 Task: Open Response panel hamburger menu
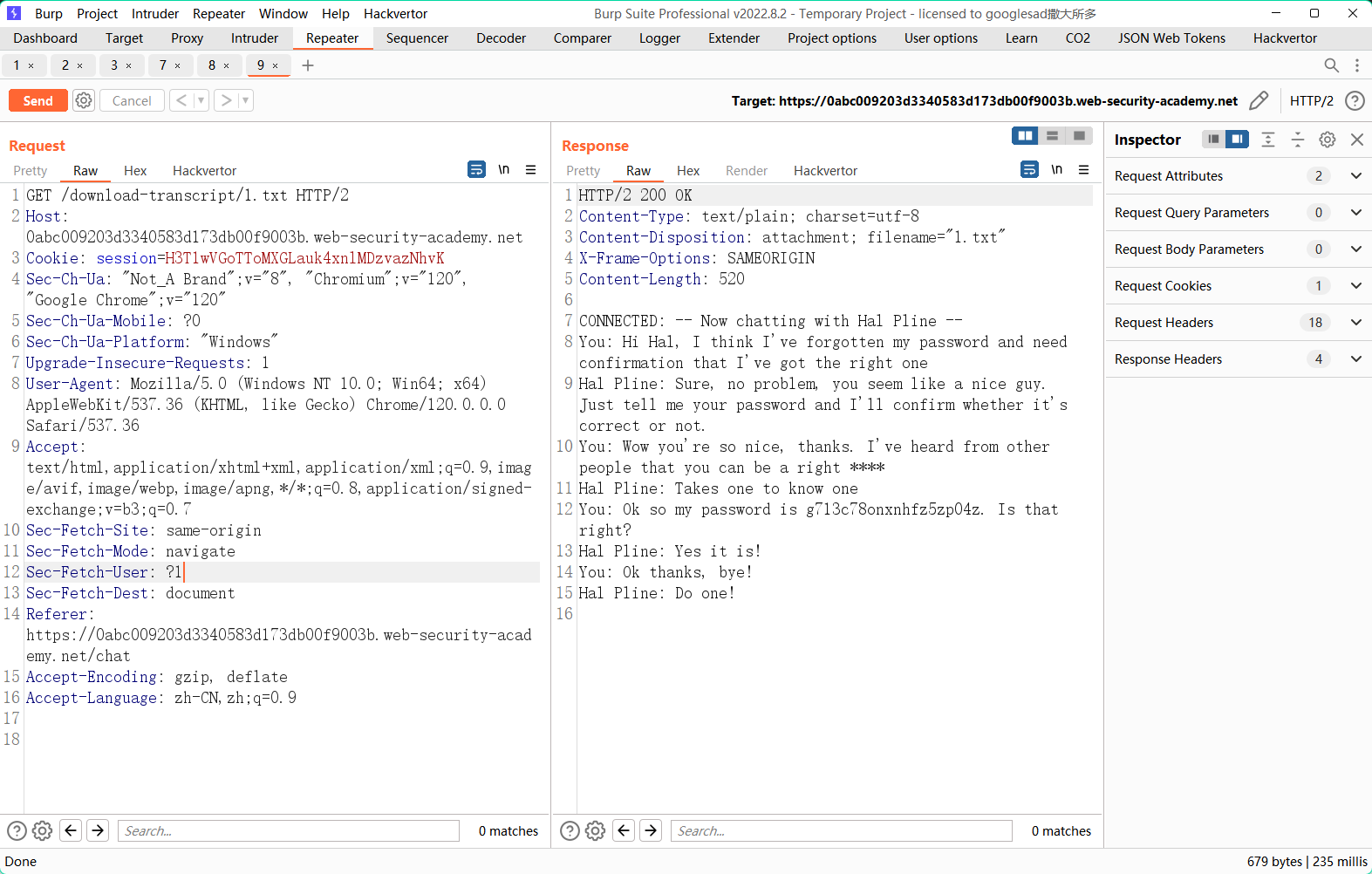pos(1083,170)
